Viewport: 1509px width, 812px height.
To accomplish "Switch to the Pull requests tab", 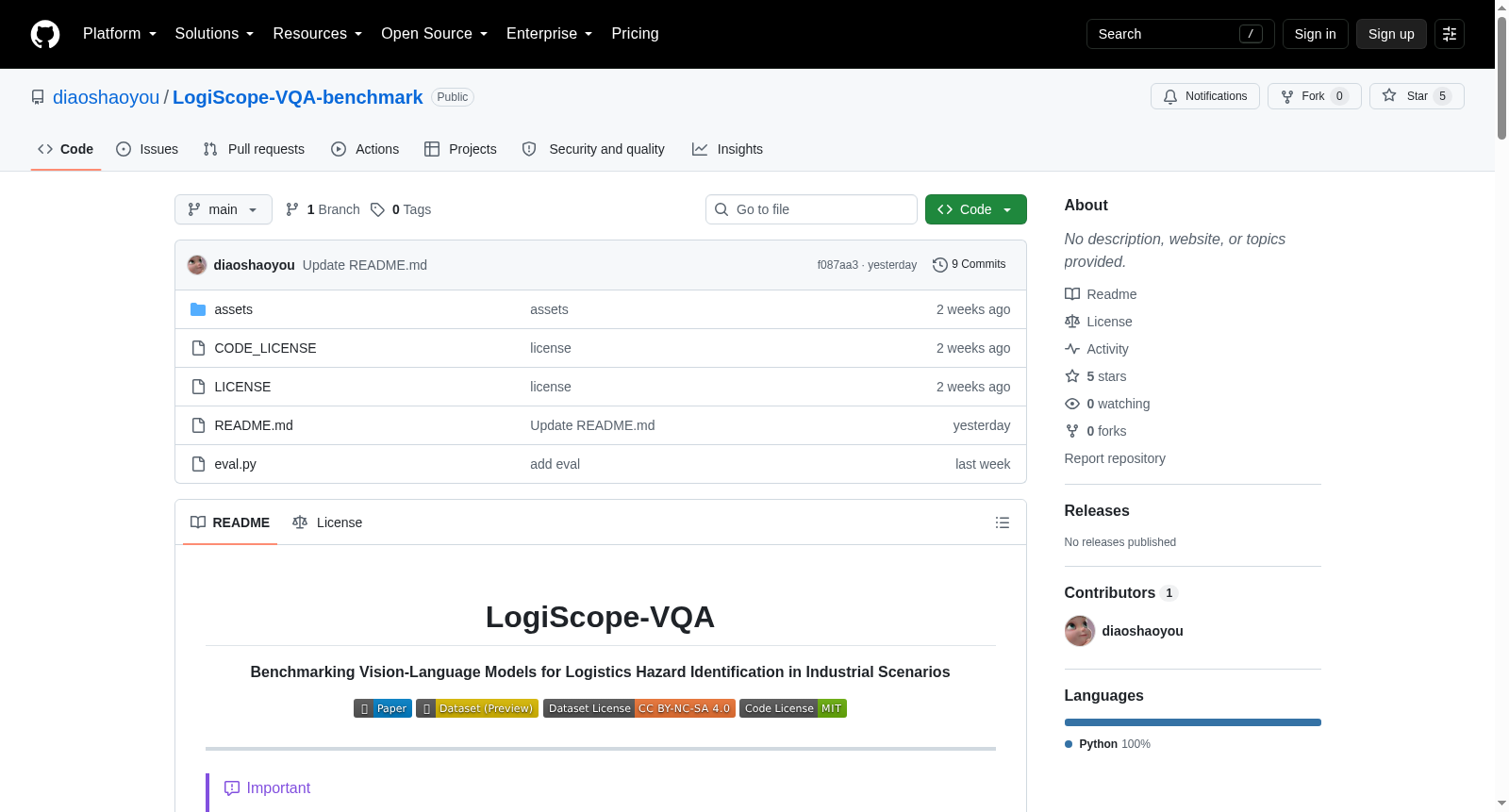I will [254, 149].
